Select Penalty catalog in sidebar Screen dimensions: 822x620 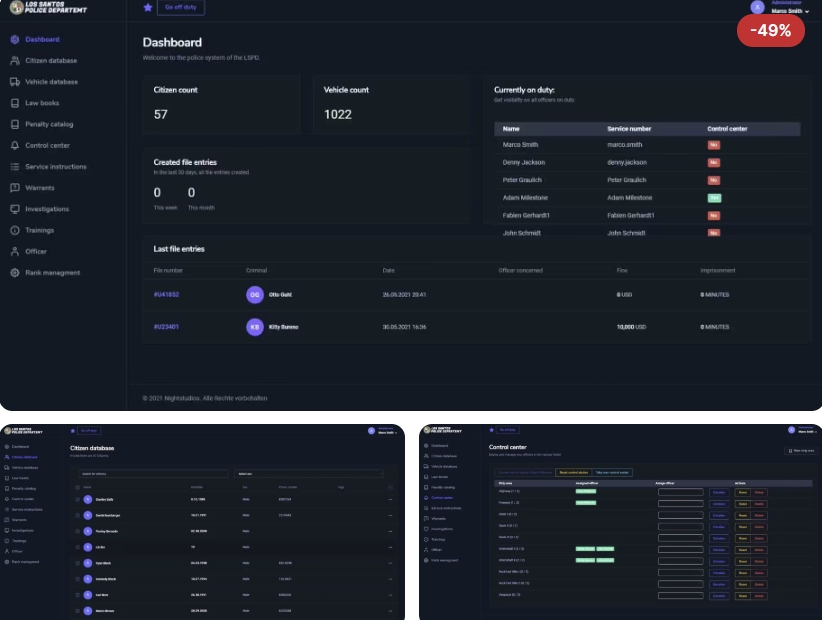pyautogui.click(x=49, y=124)
